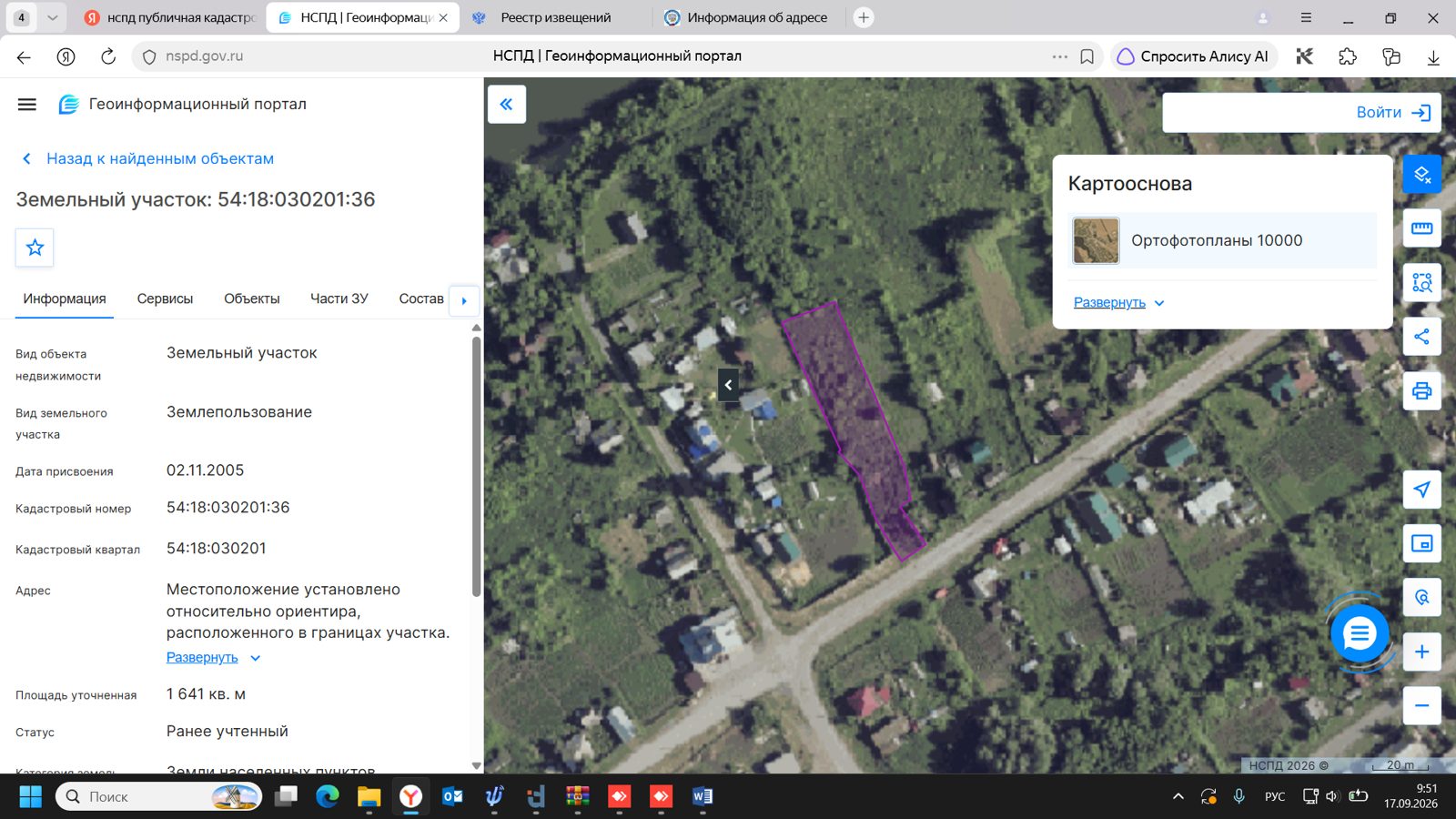This screenshot has width=1456, height=819.
Task: Locate me with the navigation arrow icon
Action: pyautogui.click(x=1421, y=490)
